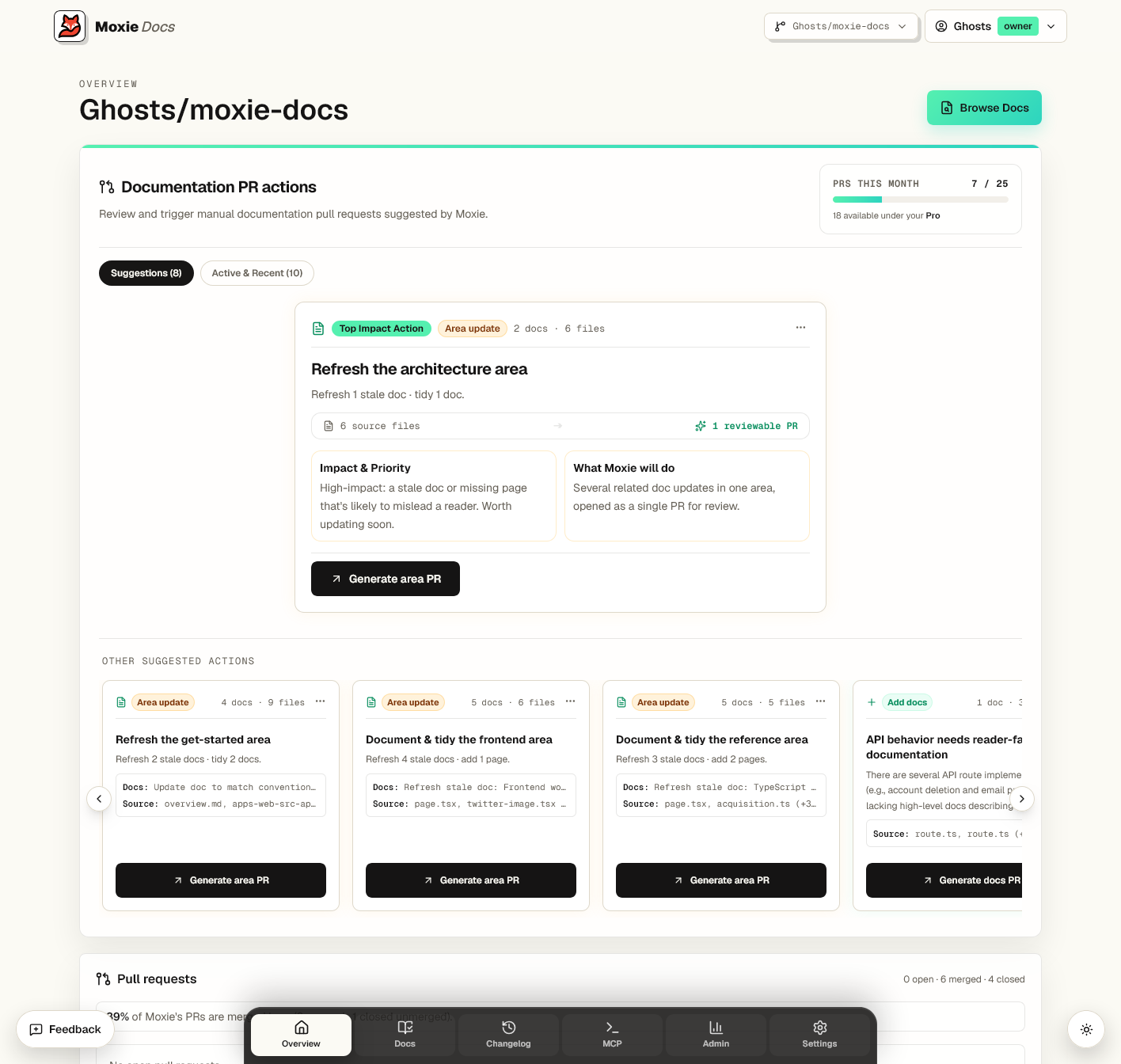Open Docs in the bottom nav
The image size is (1121, 1064).
pos(405,1035)
